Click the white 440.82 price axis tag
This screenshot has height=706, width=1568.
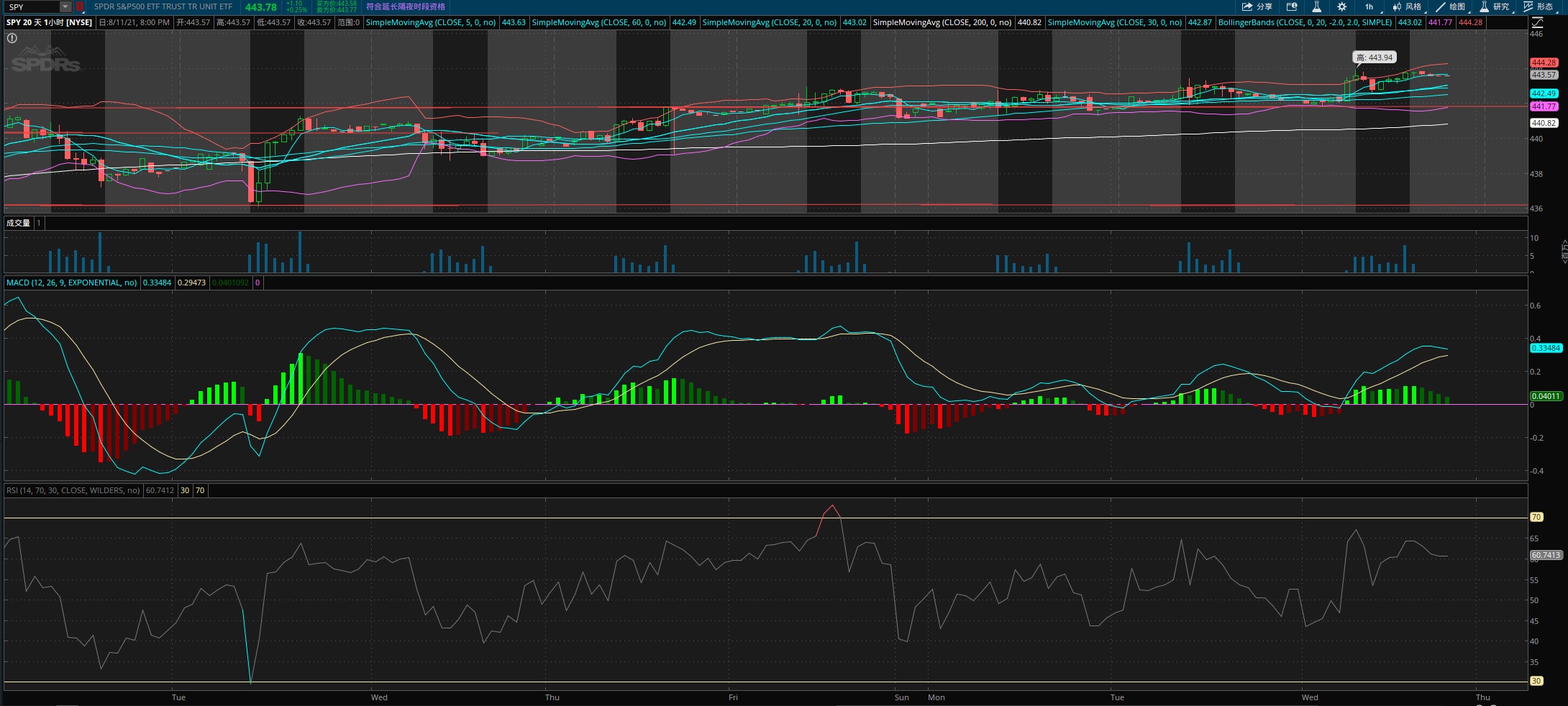coord(1544,123)
